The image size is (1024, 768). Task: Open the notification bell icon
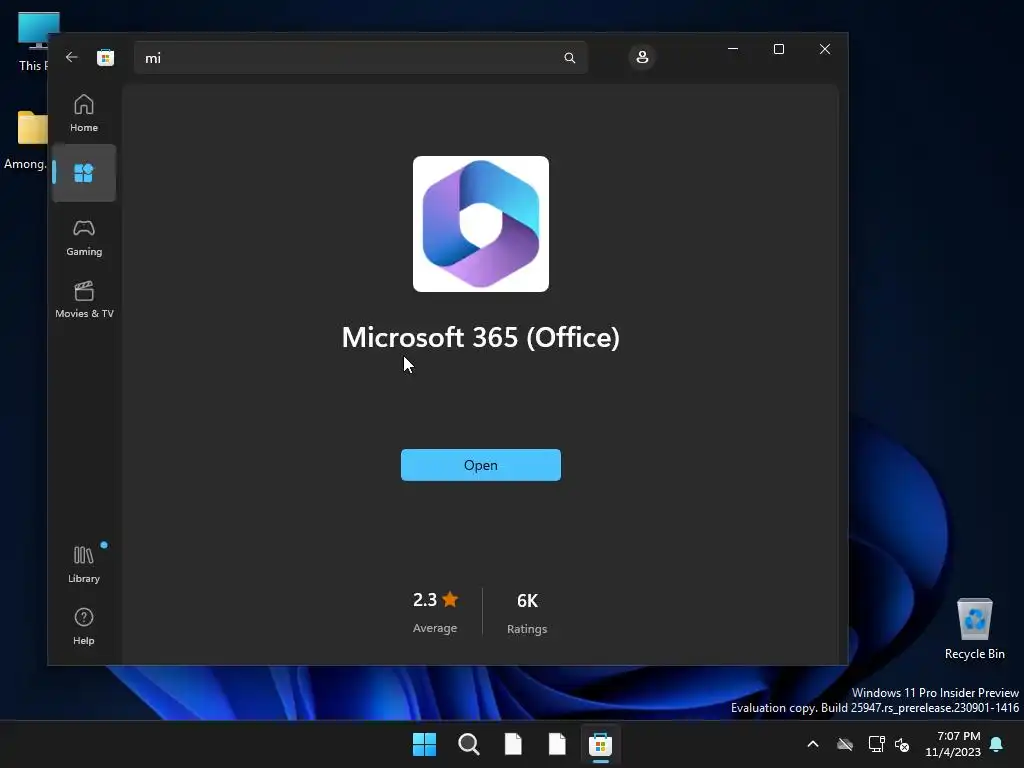coord(997,744)
